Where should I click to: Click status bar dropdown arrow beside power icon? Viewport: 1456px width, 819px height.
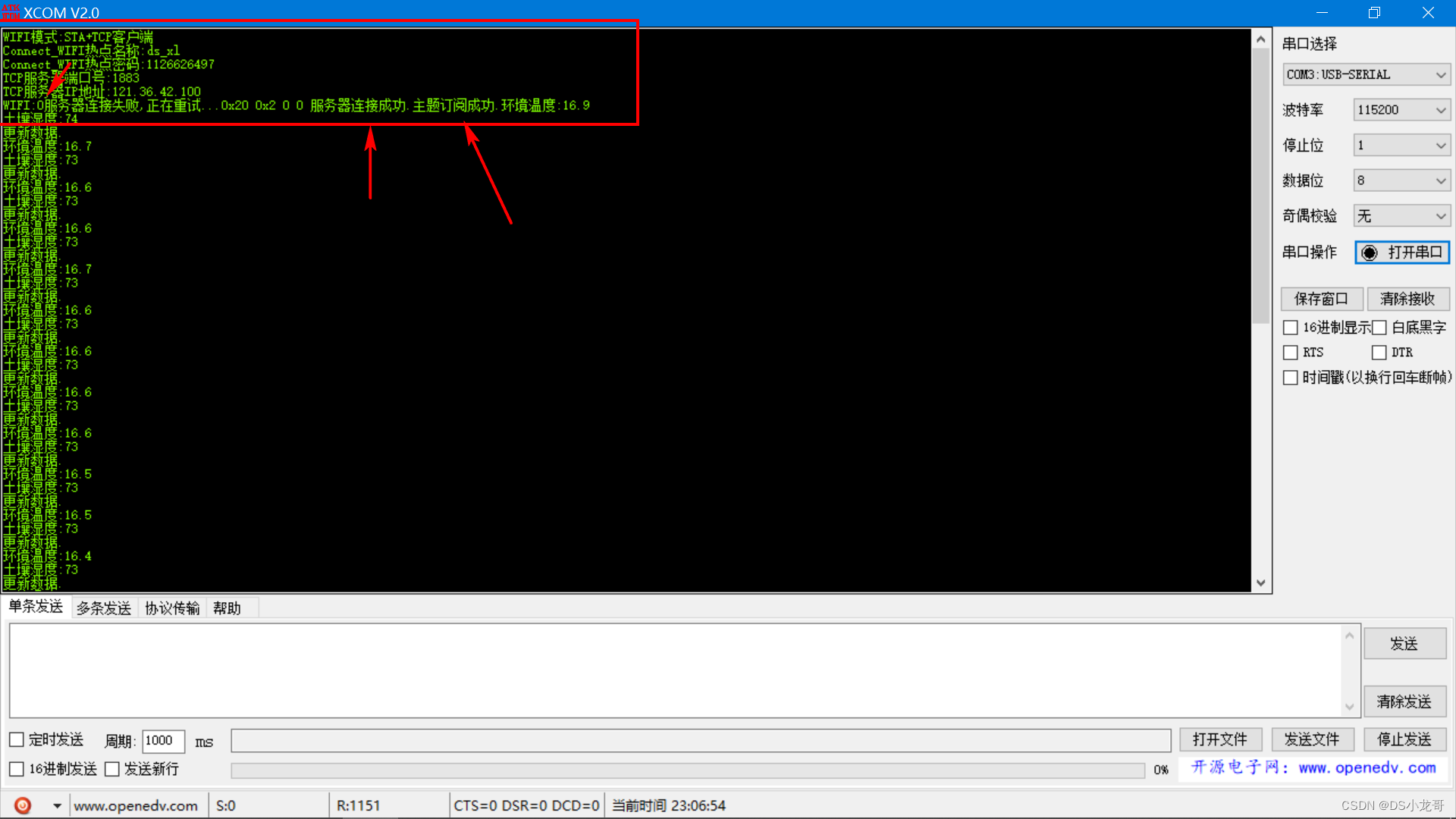(x=57, y=805)
